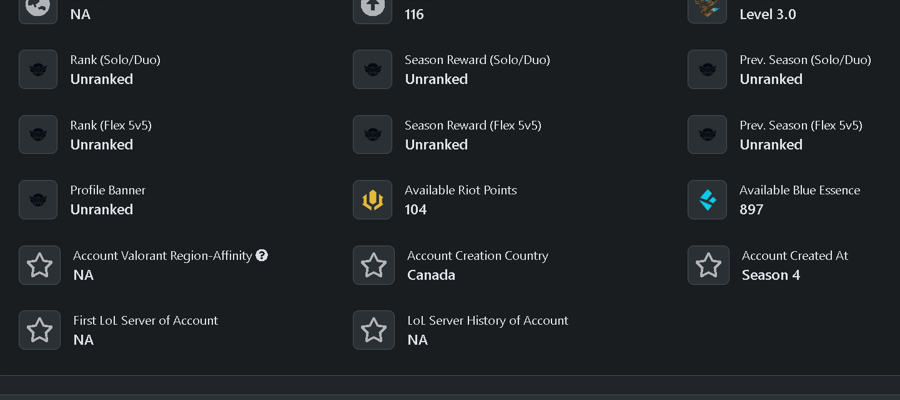Image resolution: width=900 pixels, height=400 pixels.
Task: Click the Available Riot Points gold icon
Action: click(373, 200)
